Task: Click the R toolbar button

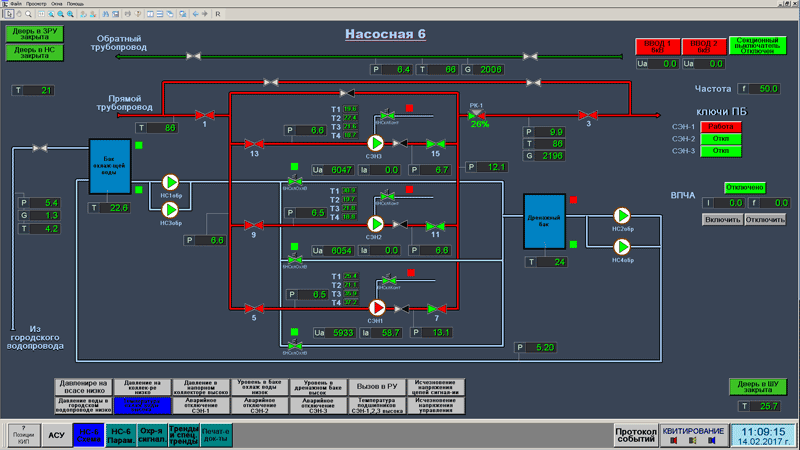Action: tap(218, 14)
